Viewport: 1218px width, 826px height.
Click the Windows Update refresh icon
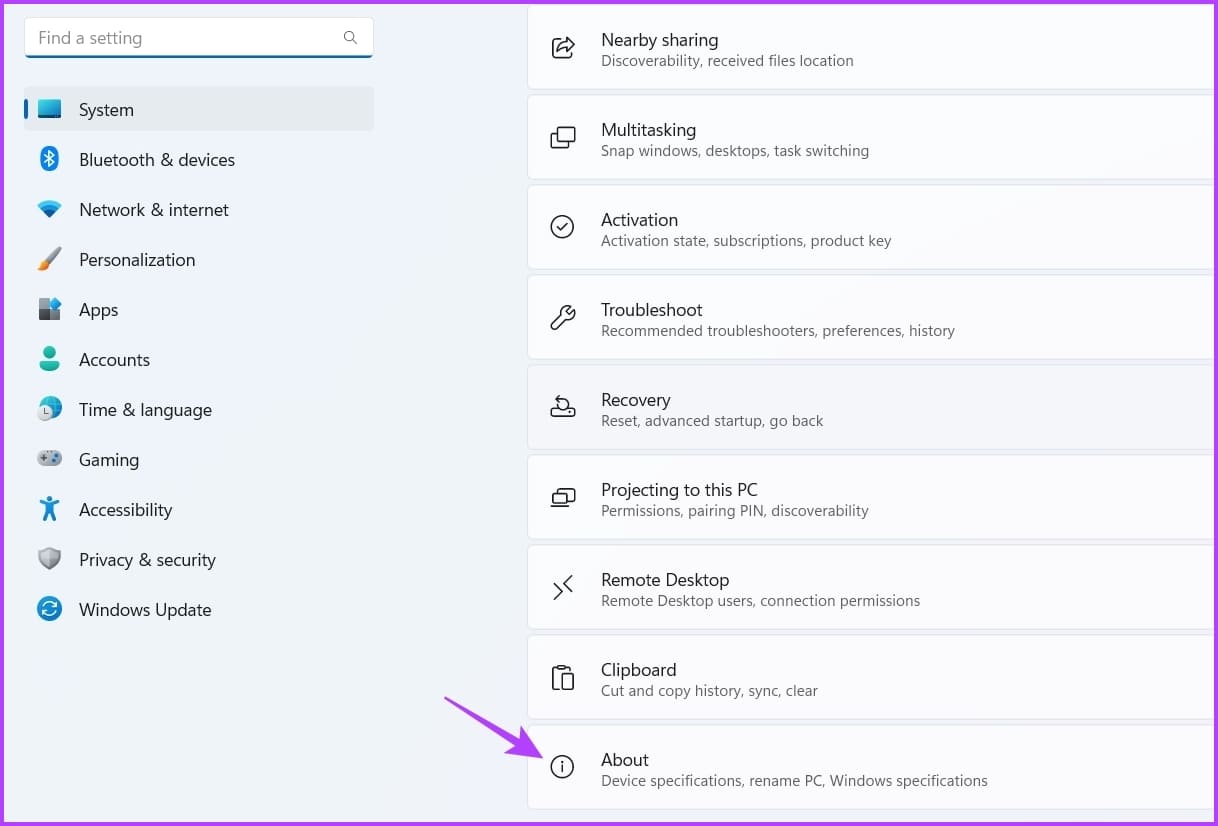coord(50,609)
